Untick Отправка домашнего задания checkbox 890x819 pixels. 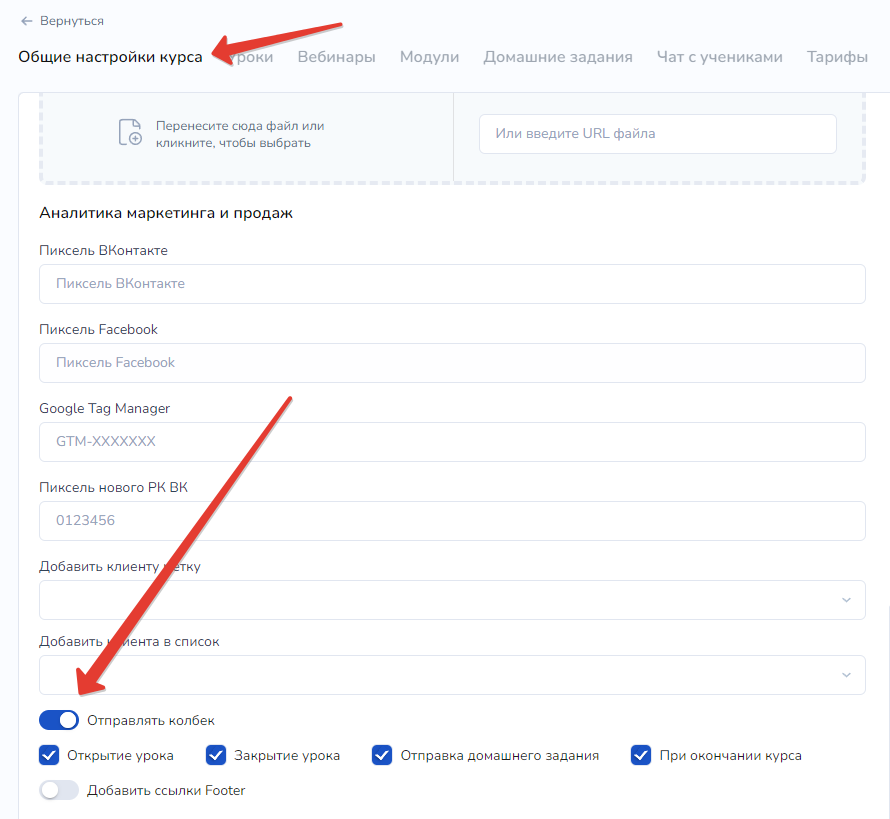coord(382,755)
